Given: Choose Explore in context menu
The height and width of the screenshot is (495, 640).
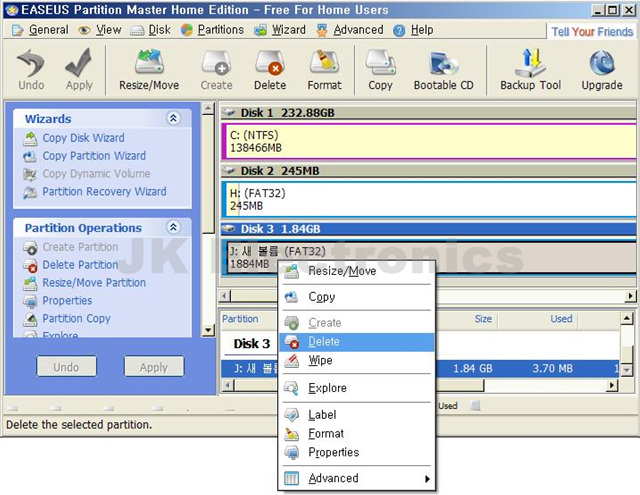Looking at the screenshot, I should [x=357, y=388].
